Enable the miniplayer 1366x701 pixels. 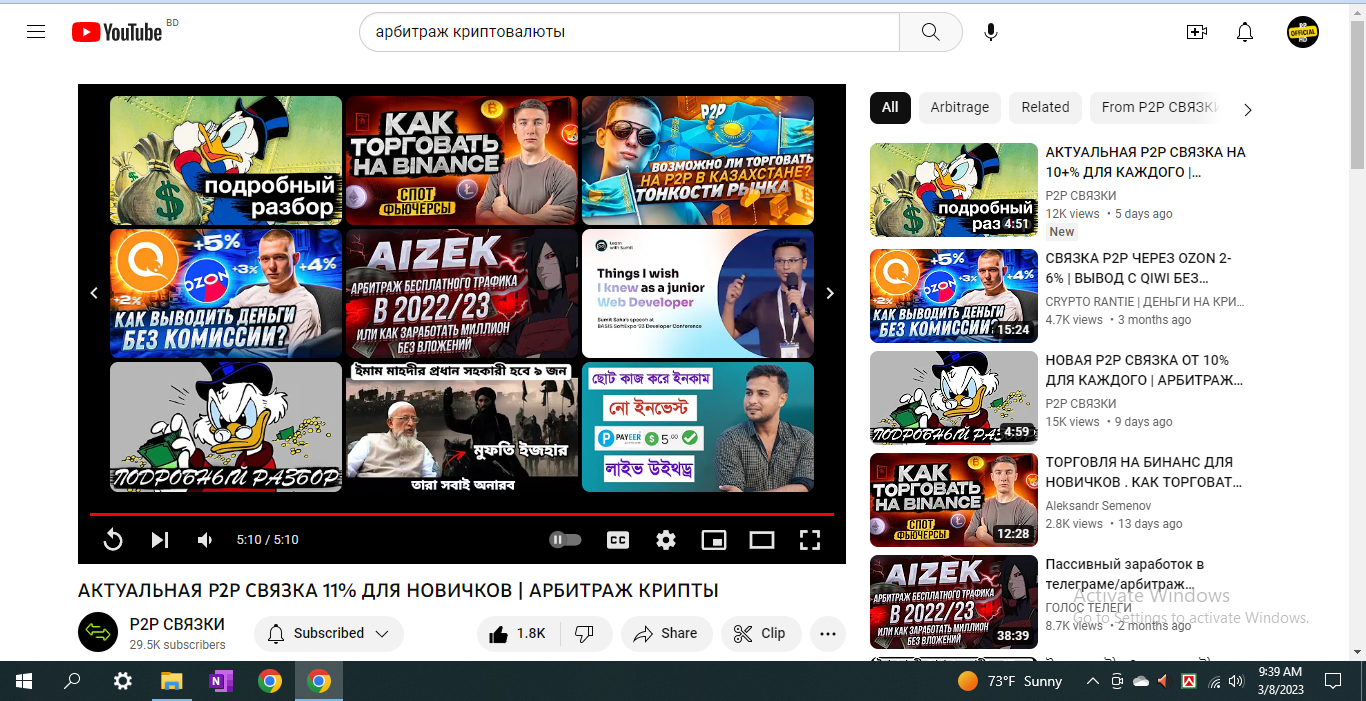point(714,540)
